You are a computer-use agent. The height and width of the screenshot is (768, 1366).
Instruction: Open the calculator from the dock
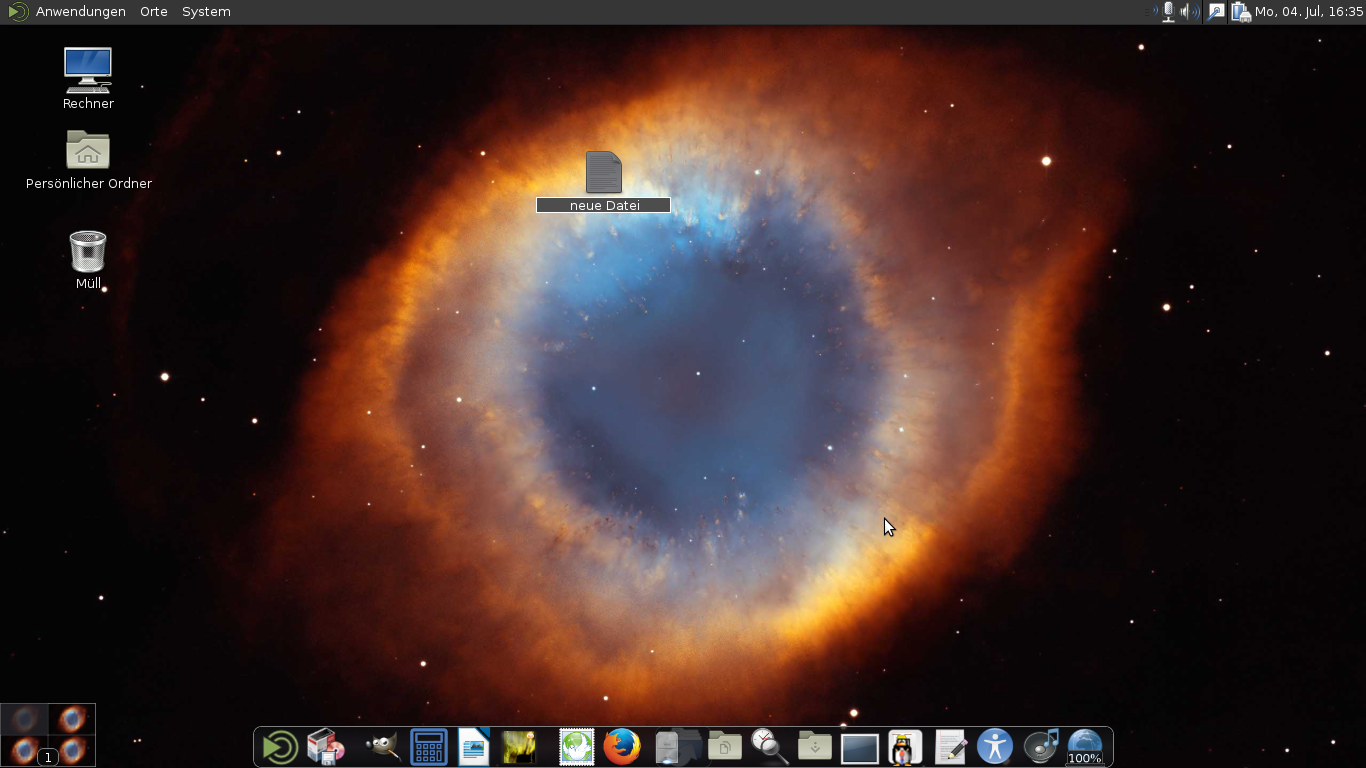click(429, 747)
